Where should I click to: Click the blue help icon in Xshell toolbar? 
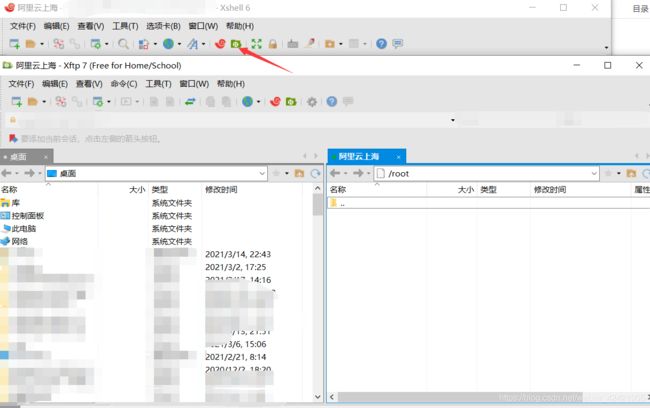coord(381,44)
